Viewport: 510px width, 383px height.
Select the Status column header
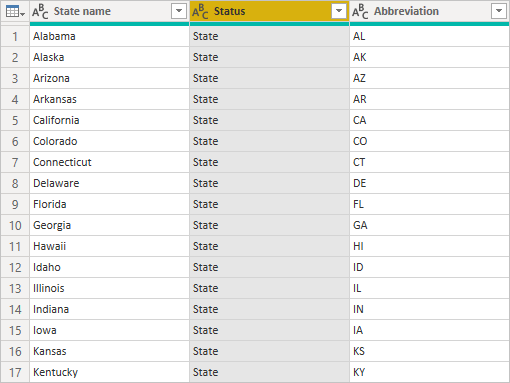click(x=269, y=12)
